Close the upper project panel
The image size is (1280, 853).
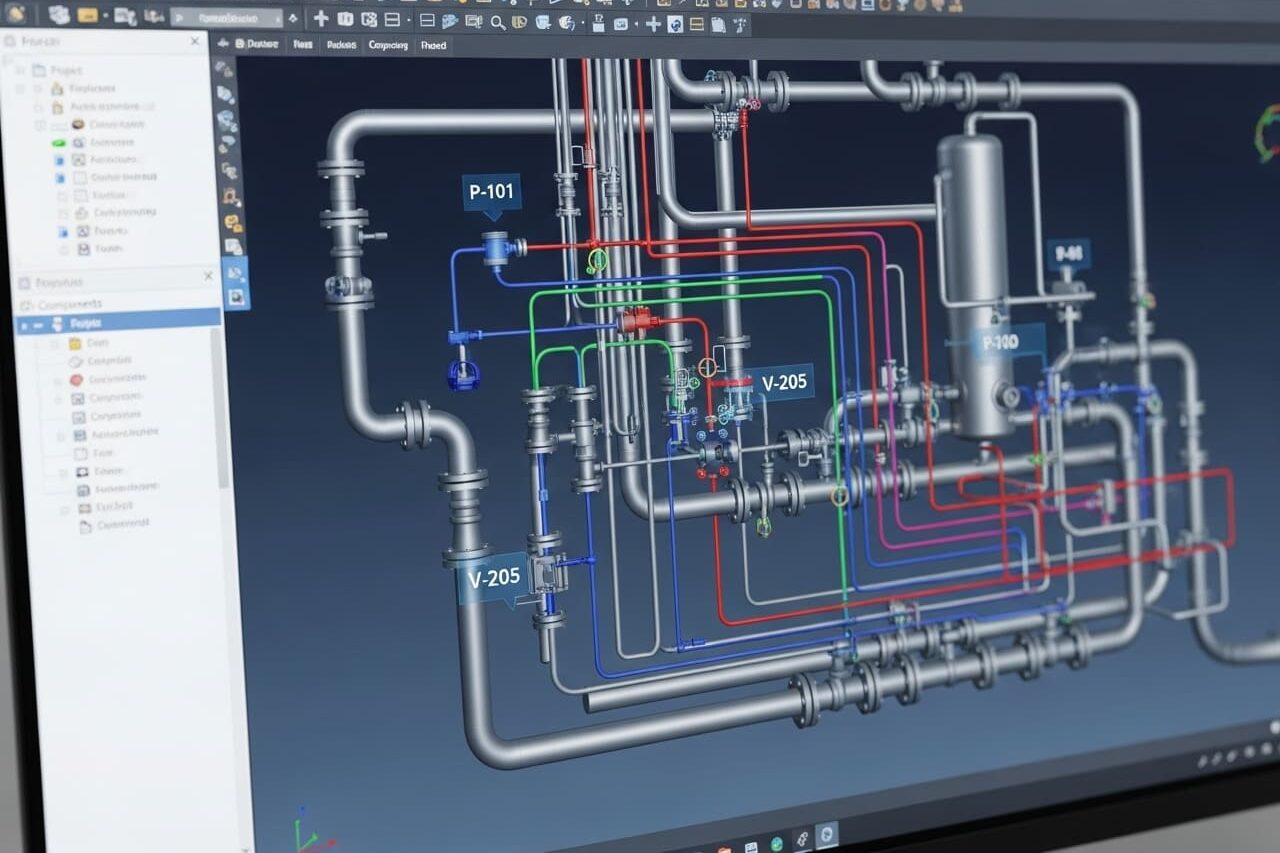pyautogui.click(x=195, y=42)
